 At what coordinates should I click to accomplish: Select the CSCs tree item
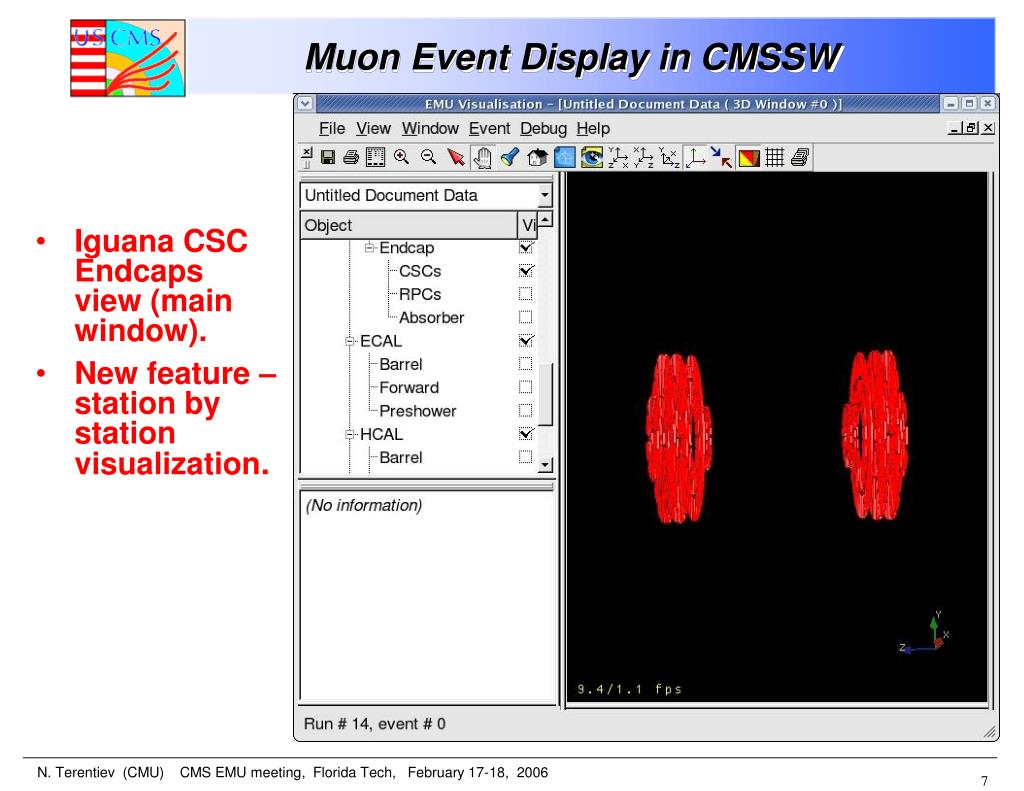[x=420, y=271]
